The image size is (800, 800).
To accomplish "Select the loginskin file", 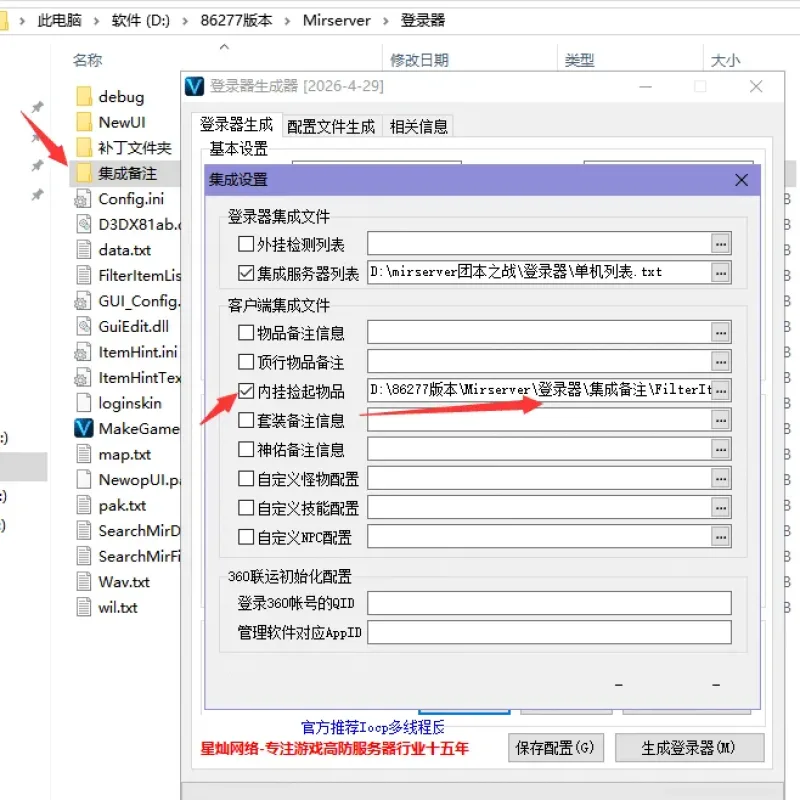I will pyautogui.click(x=130, y=403).
